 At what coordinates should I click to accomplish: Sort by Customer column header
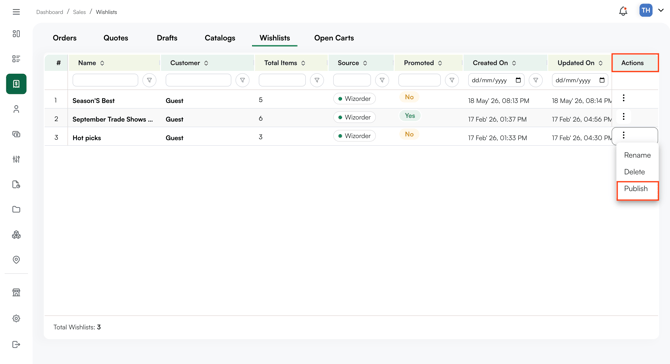pyautogui.click(x=189, y=63)
